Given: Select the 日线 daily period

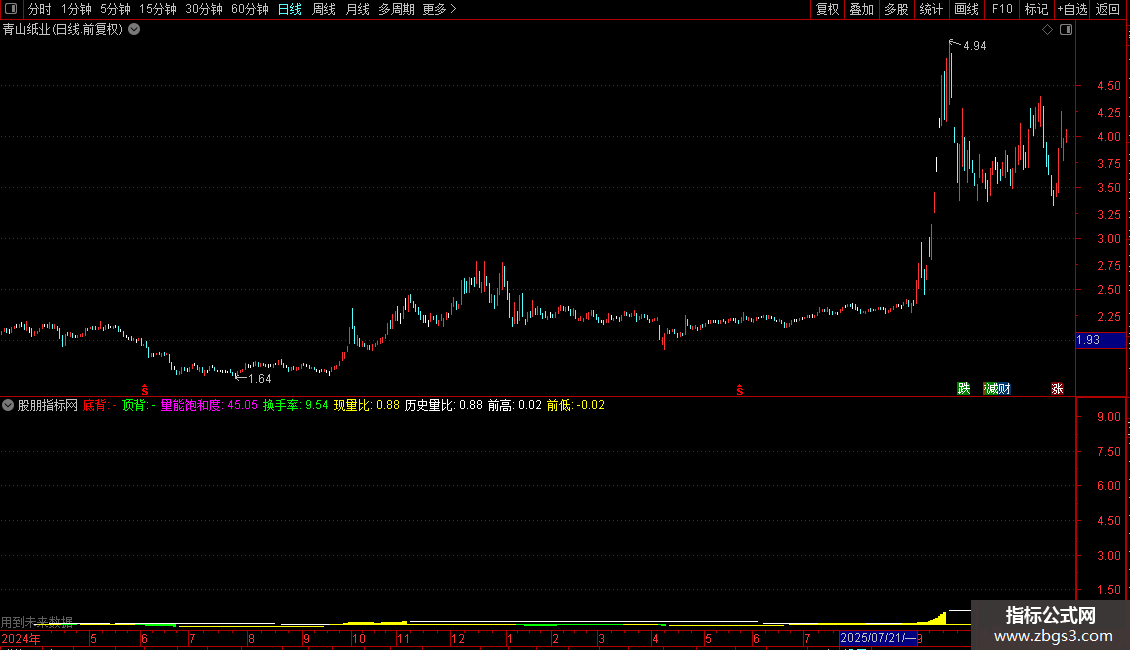Looking at the screenshot, I should pos(290,9).
